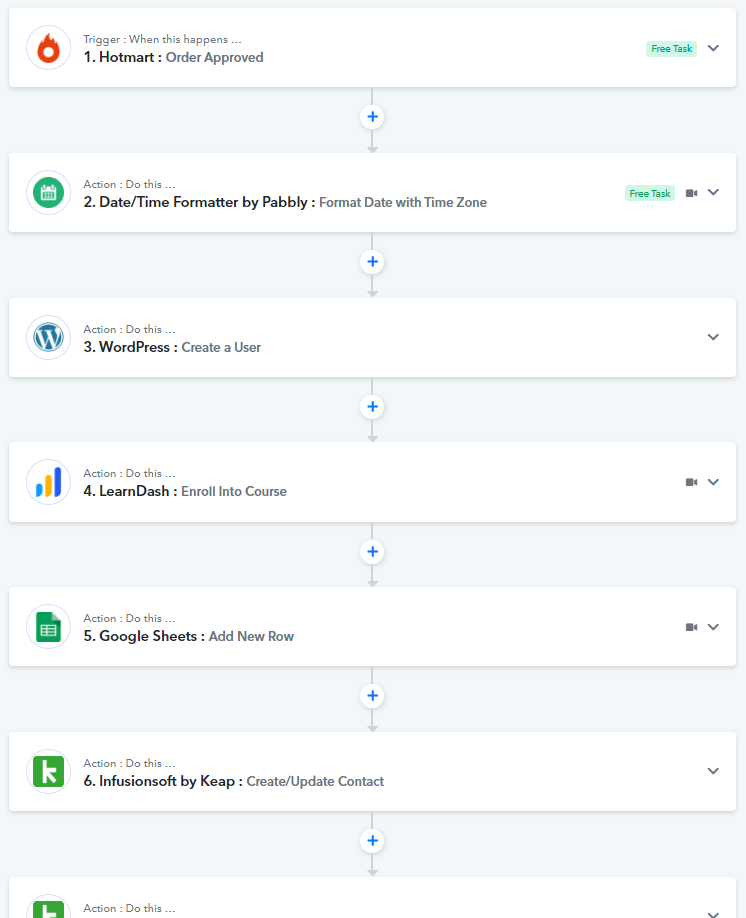Click 'Trigger : When this happens ...' label
The image size is (746, 918).
(162, 39)
